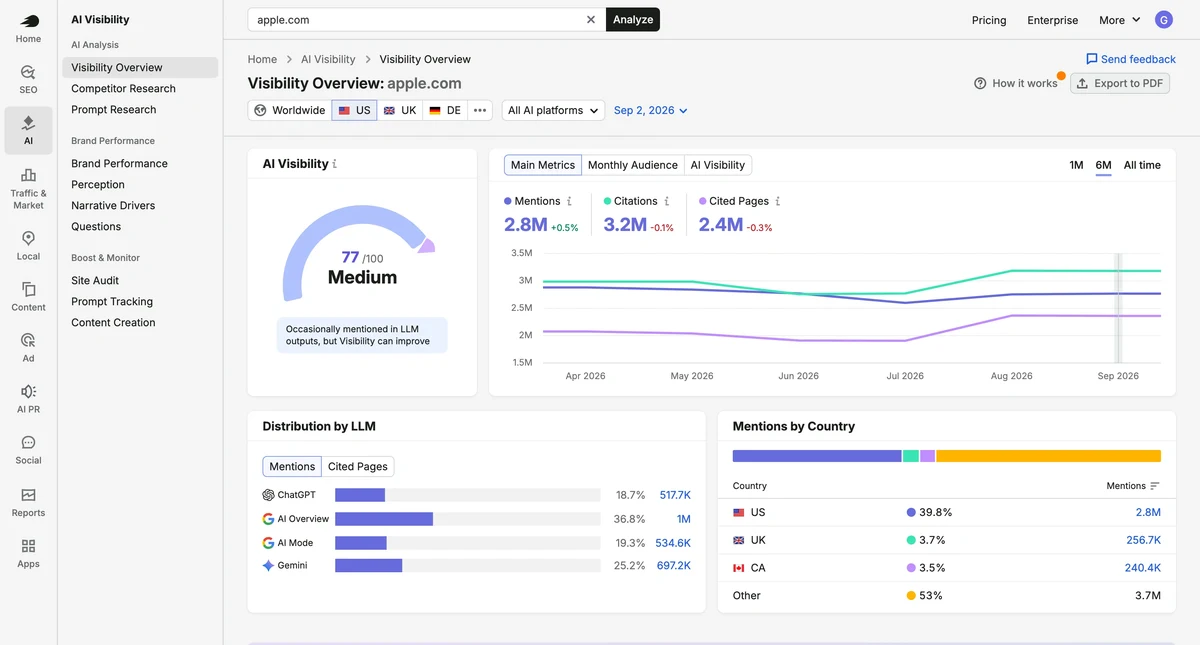This screenshot has height=645, width=1200.
Task: Click the AI Visibility breadcrumb link
Action: [x=328, y=59]
